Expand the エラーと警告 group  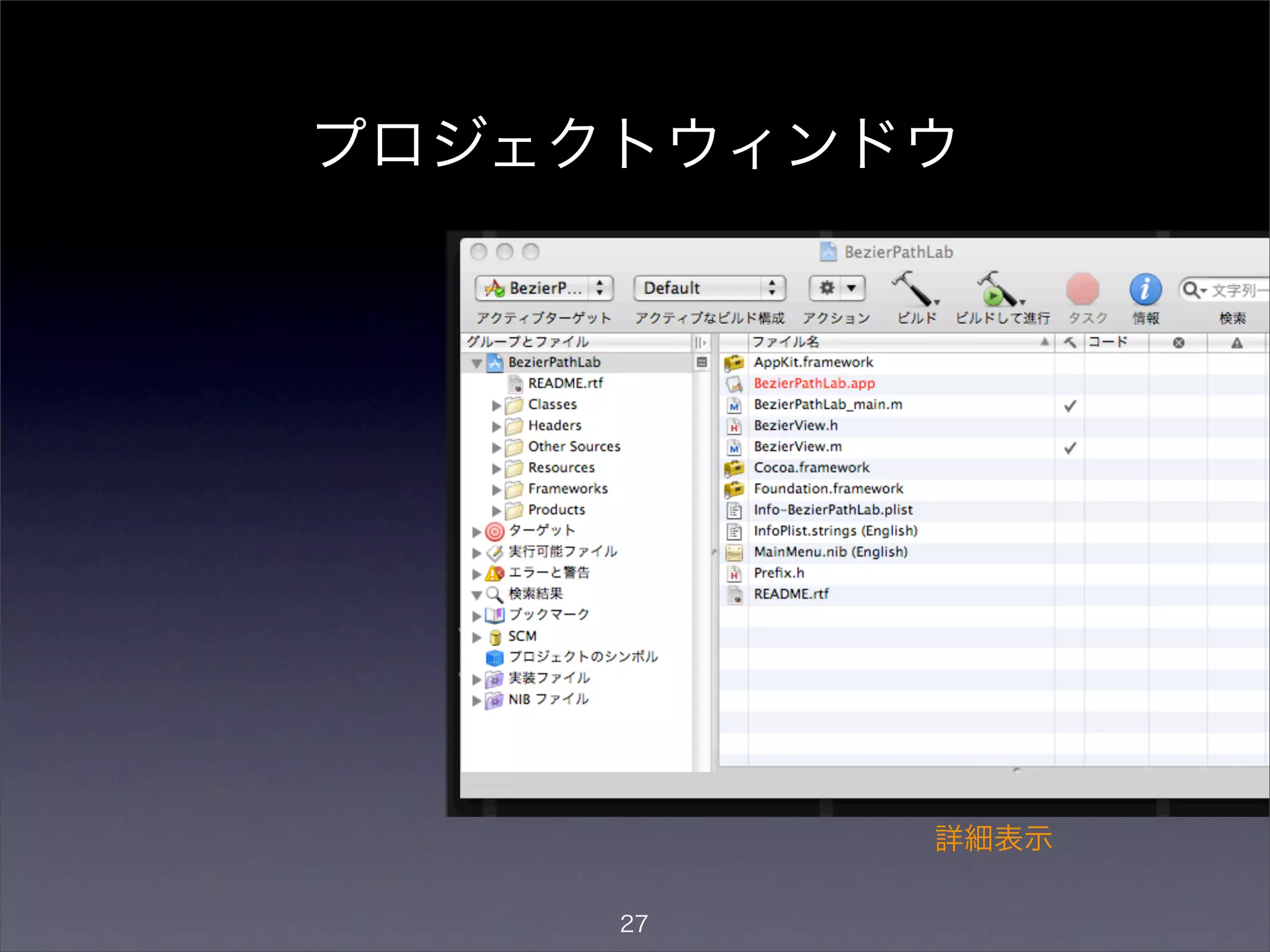click(x=476, y=574)
